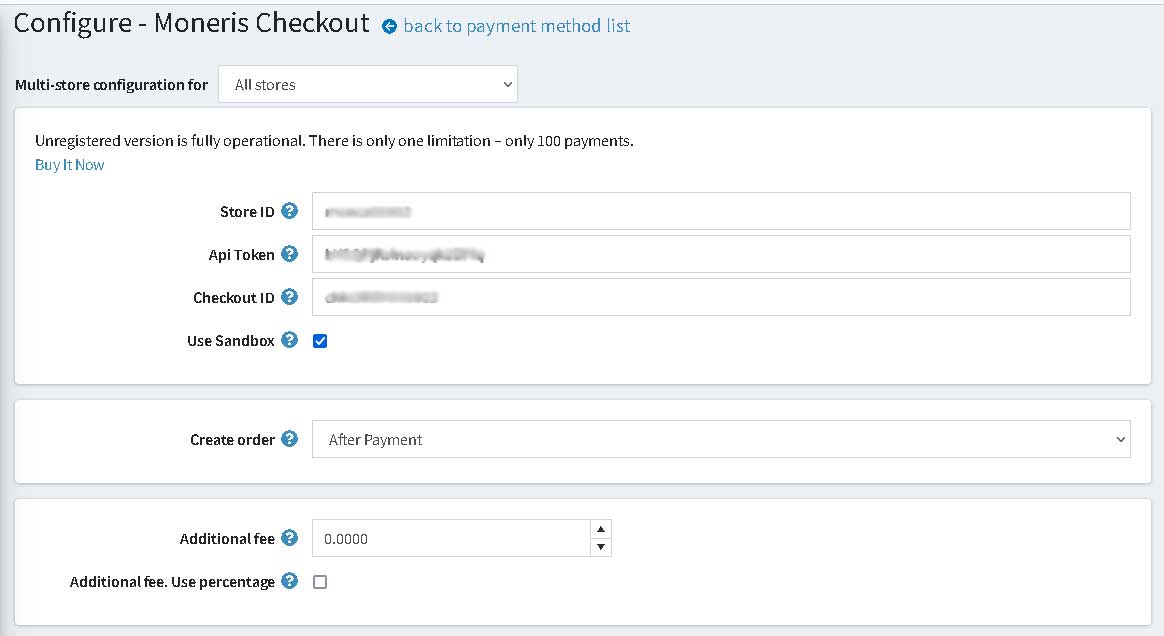Select the Additional fee value field
The image size is (1164, 636).
tap(451, 538)
